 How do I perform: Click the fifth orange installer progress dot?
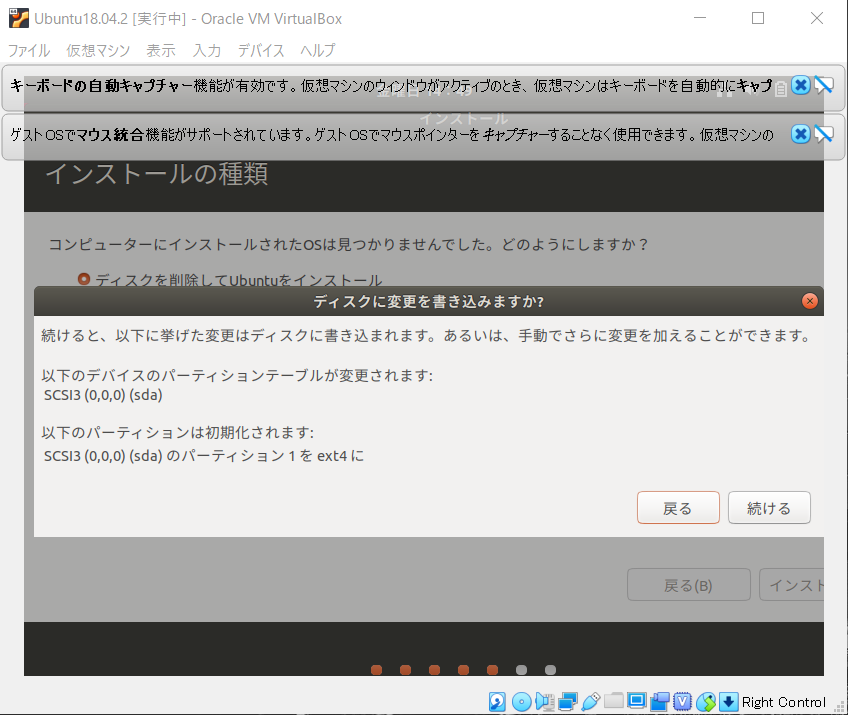(x=492, y=670)
